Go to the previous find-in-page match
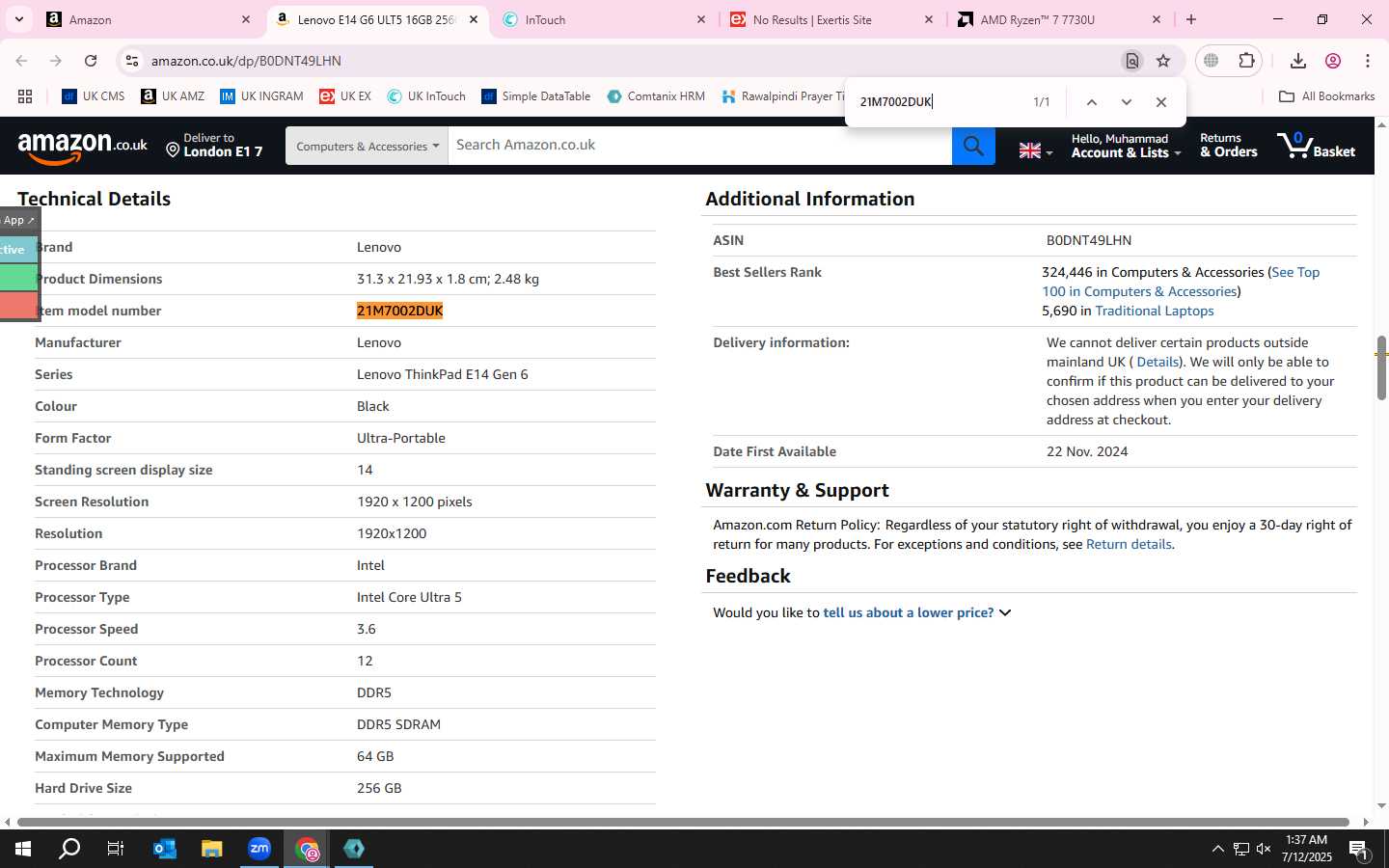The image size is (1389, 868). coord(1091,102)
